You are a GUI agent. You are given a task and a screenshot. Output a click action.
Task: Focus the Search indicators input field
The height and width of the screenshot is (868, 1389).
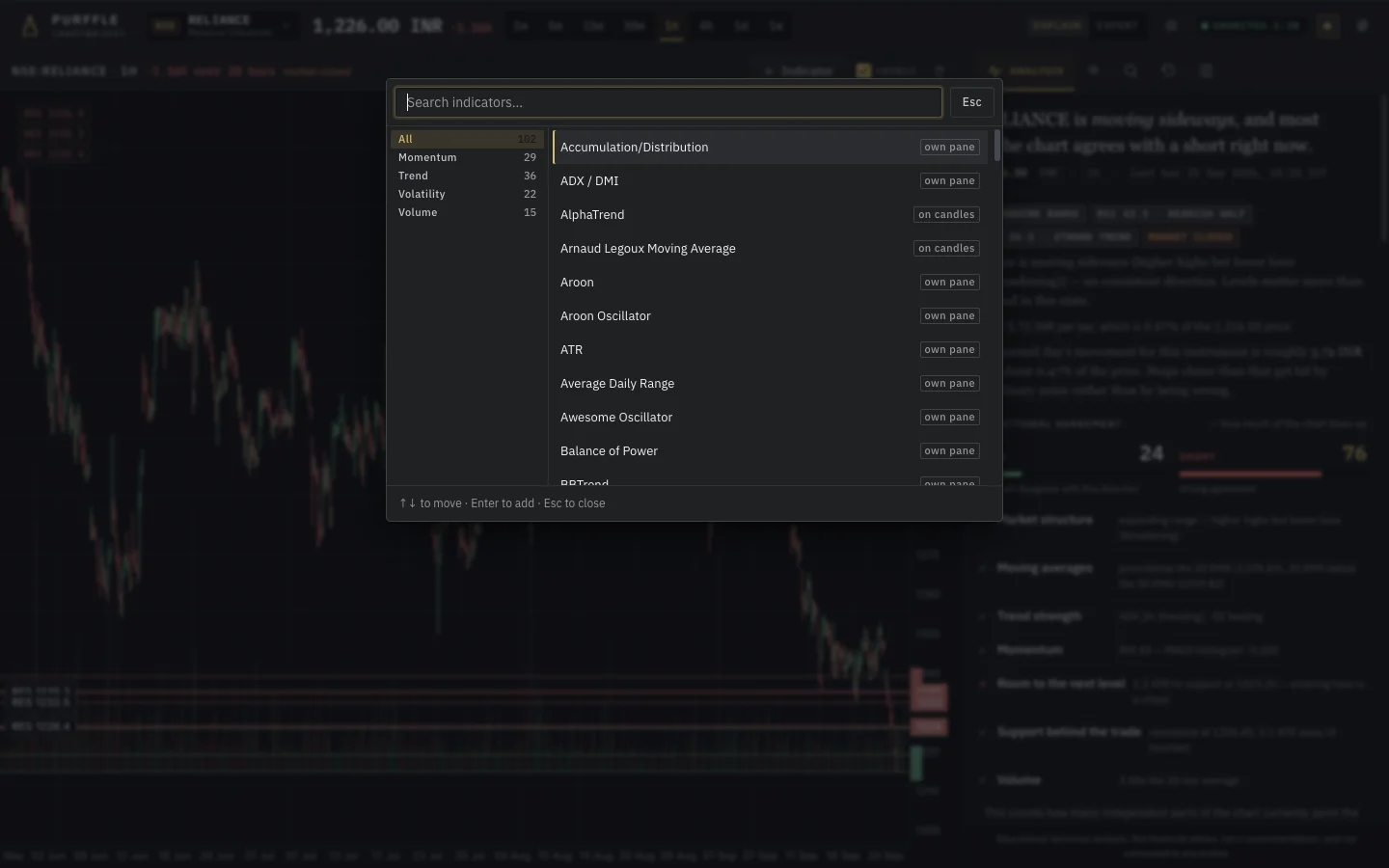point(667,102)
